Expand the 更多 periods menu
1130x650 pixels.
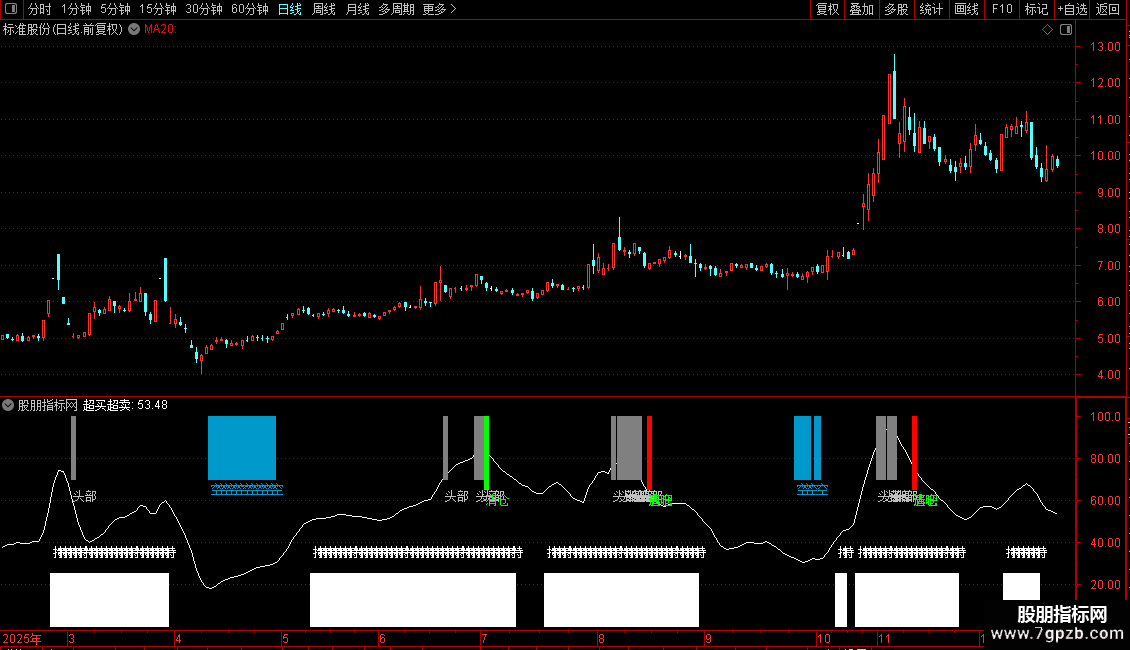coord(439,9)
